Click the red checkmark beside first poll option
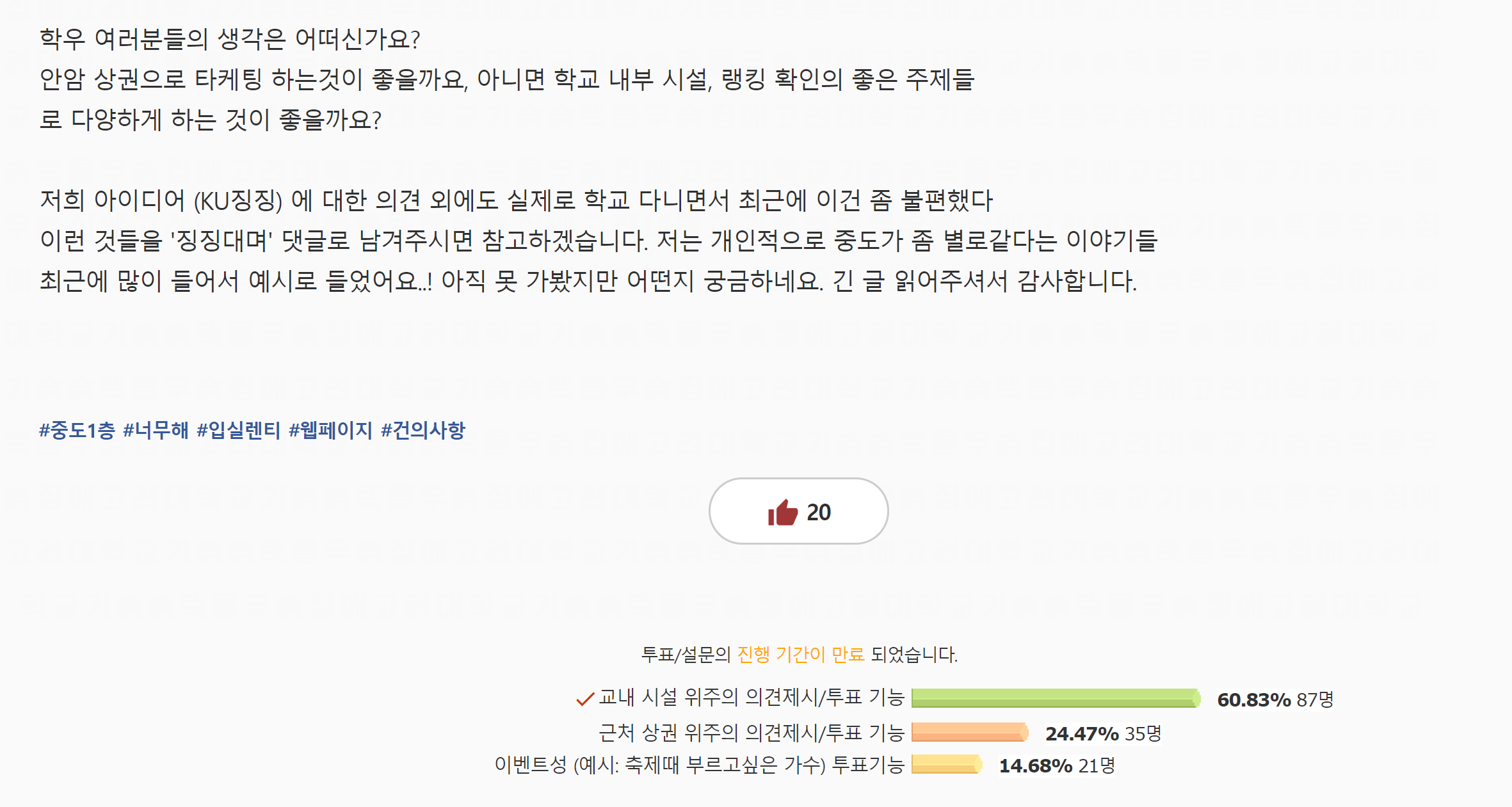 (x=585, y=699)
